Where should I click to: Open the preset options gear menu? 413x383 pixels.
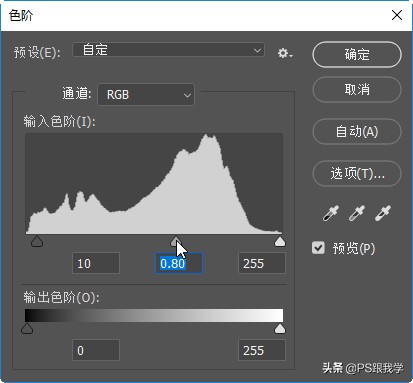tap(285, 53)
